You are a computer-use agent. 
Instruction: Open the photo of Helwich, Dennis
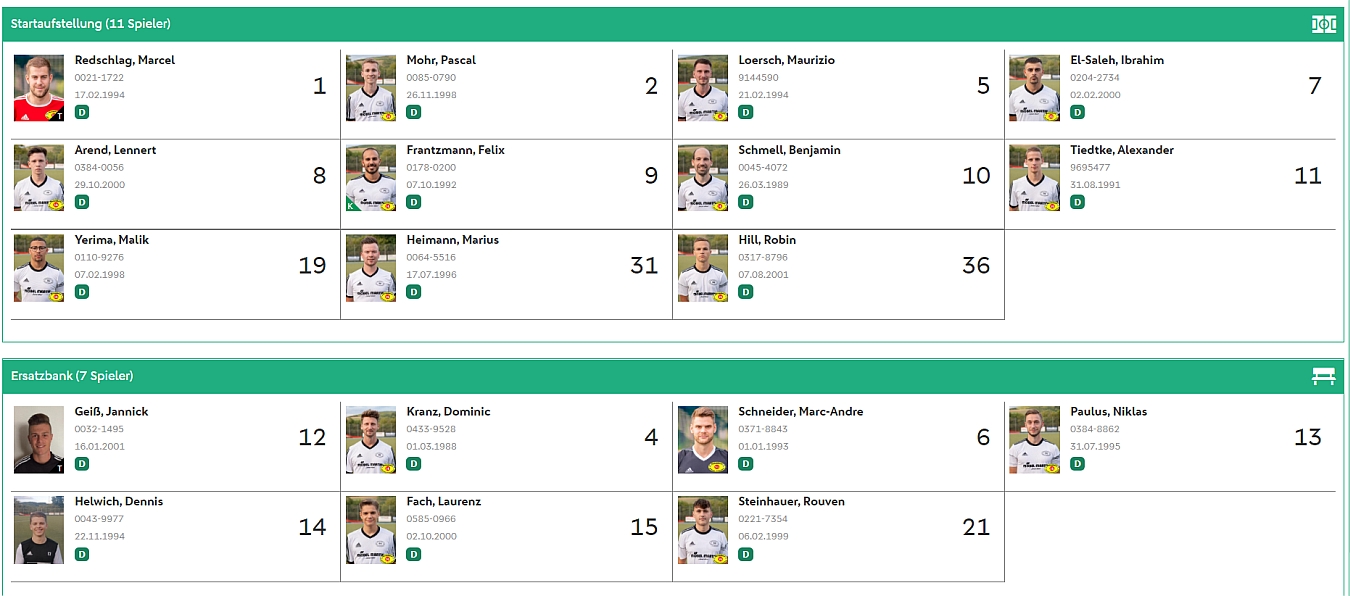[39, 530]
